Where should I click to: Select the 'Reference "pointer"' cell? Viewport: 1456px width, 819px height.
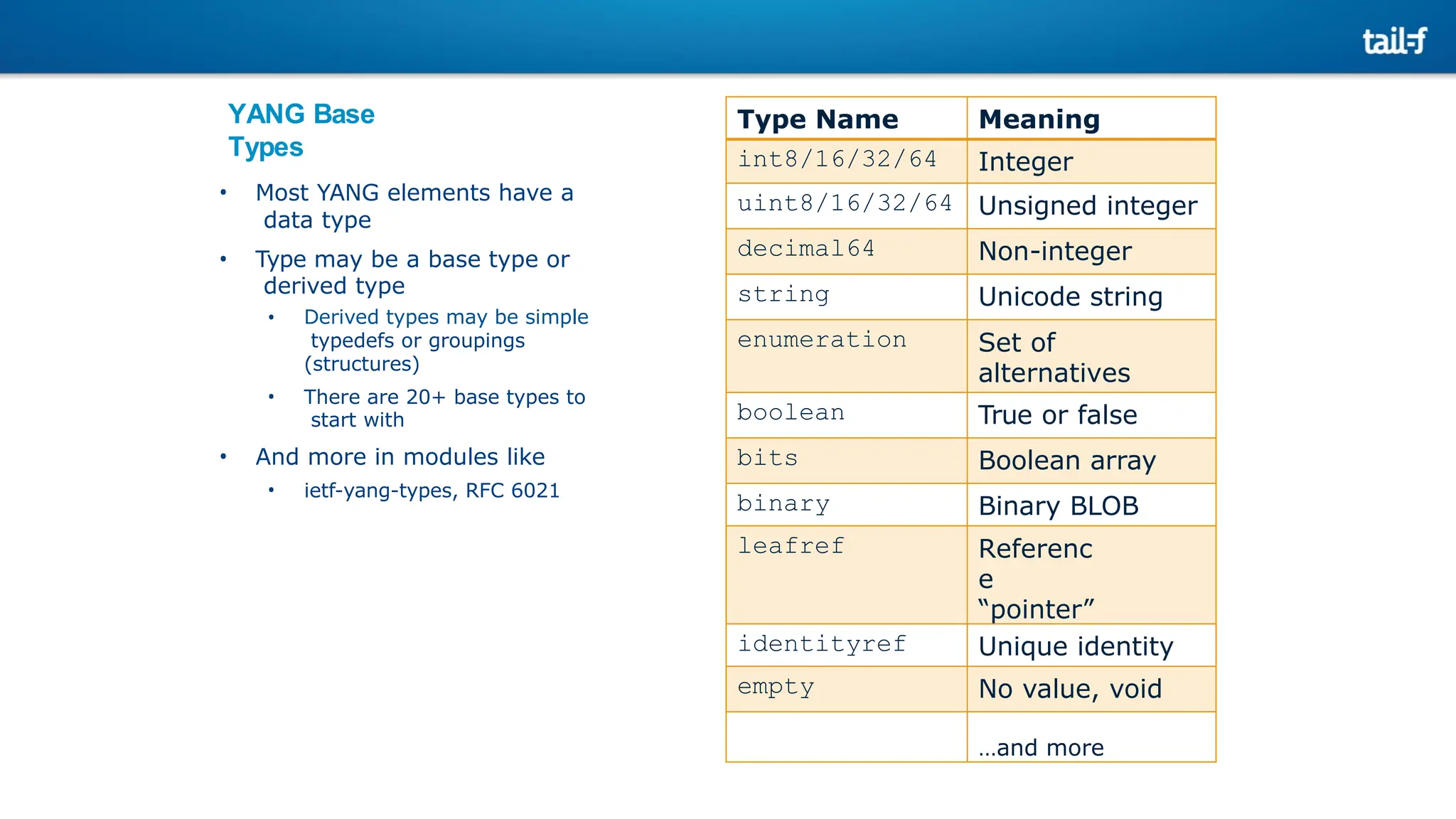pos(1091,575)
